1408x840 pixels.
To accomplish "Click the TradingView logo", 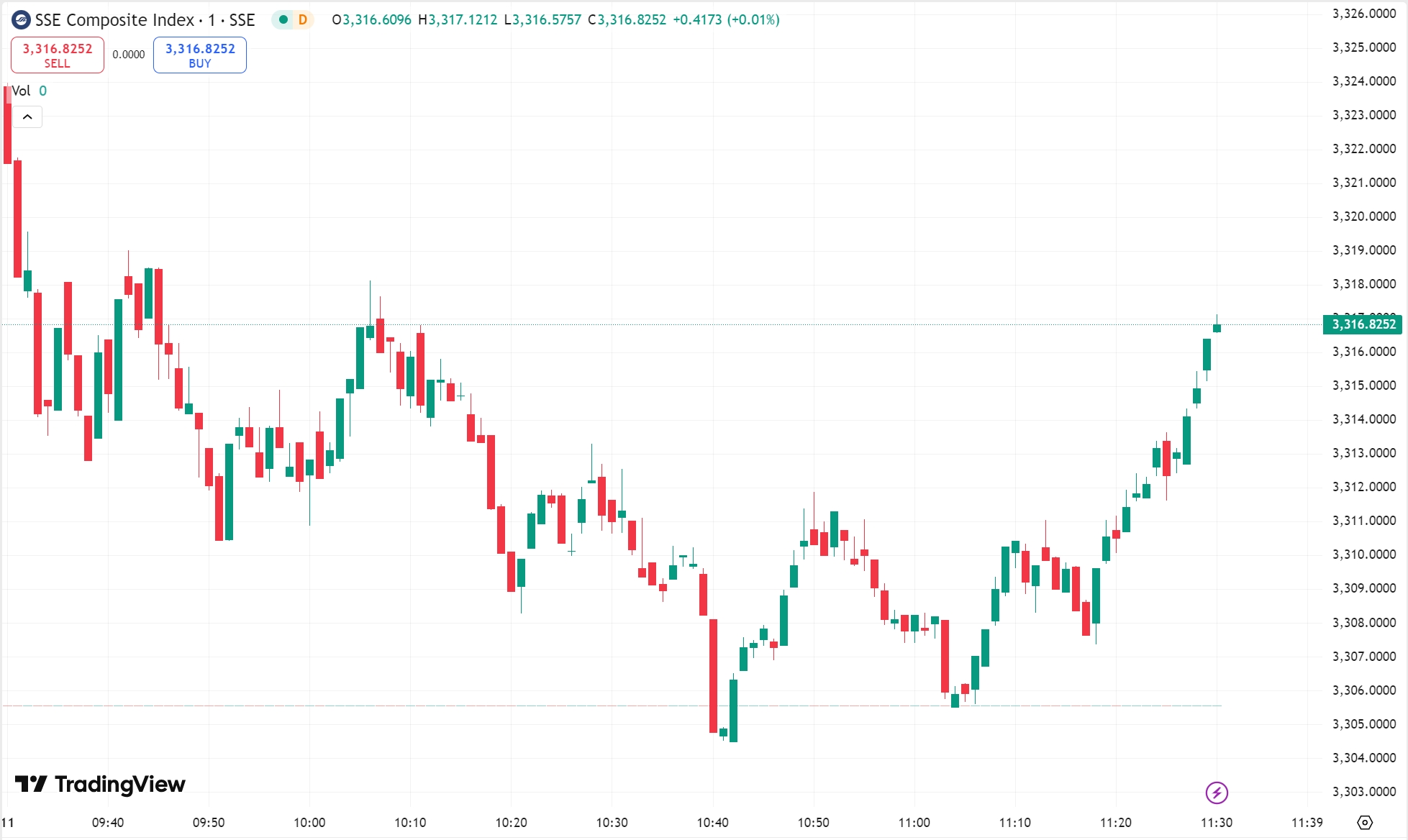I will pos(100,784).
